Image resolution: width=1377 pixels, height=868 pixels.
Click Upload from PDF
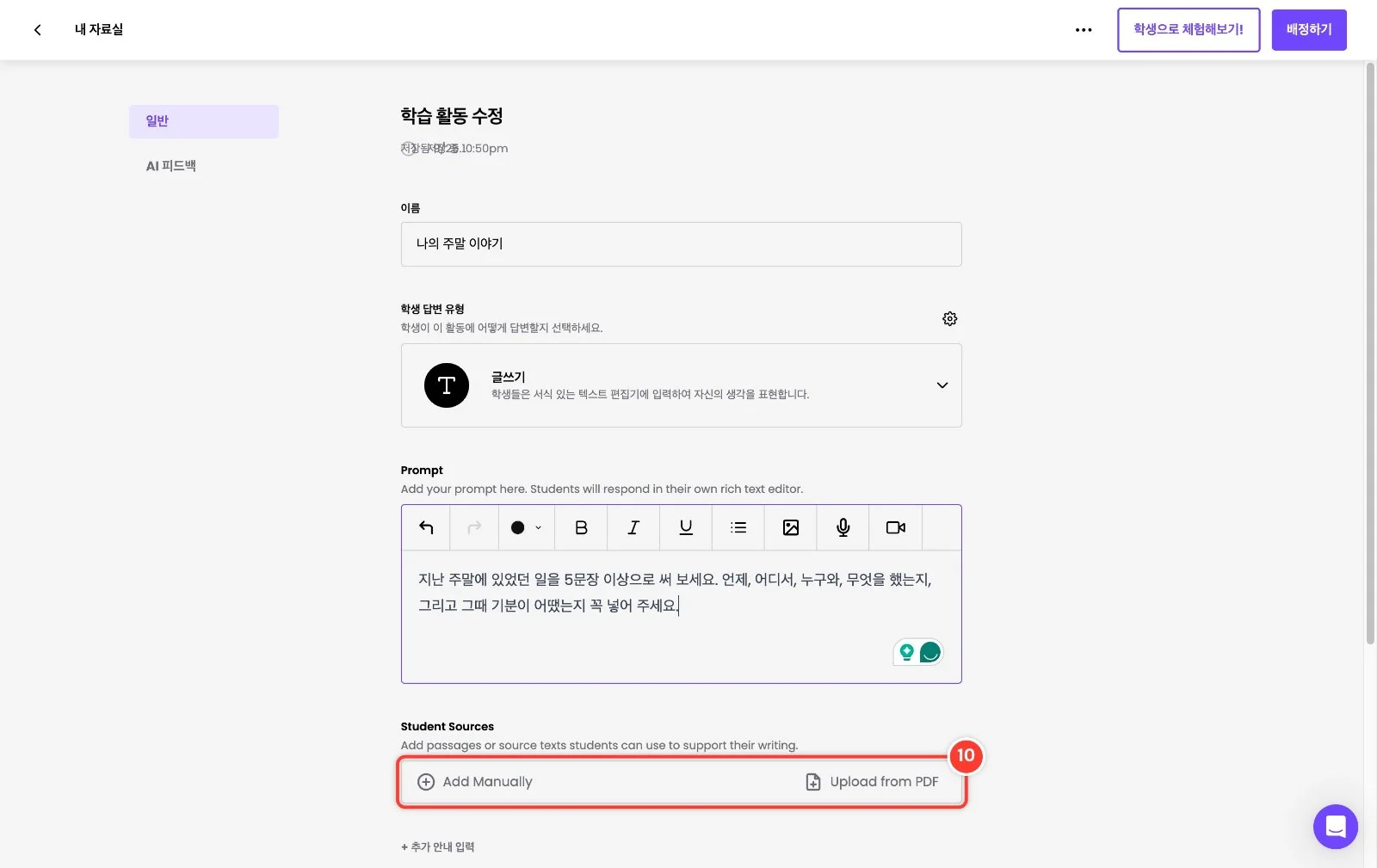pyautogui.click(x=872, y=782)
